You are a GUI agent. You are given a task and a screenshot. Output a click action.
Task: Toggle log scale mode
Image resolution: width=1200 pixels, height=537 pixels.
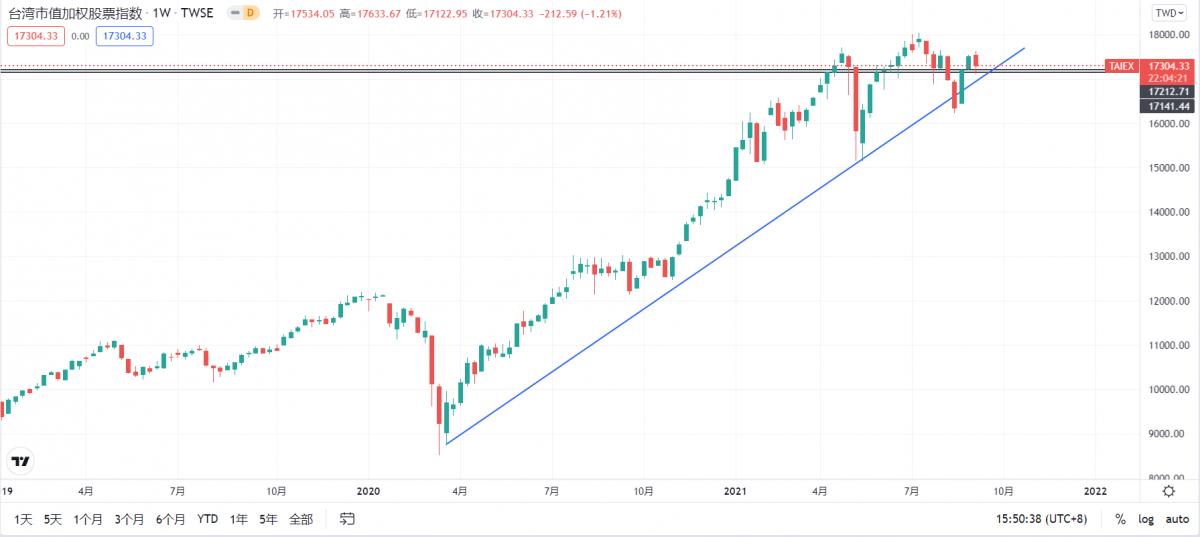(x=1145, y=519)
